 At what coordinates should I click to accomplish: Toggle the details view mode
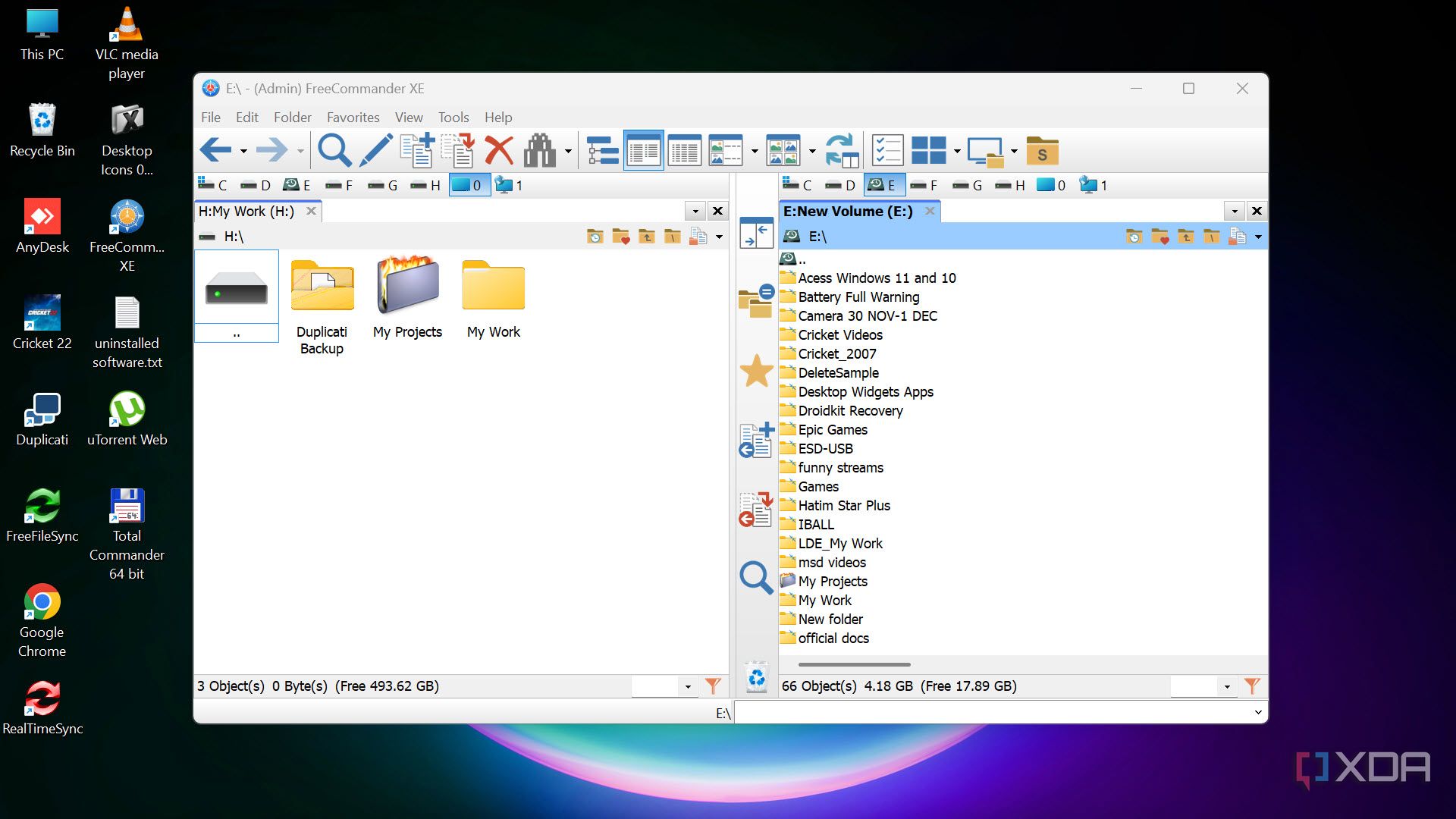(685, 149)
